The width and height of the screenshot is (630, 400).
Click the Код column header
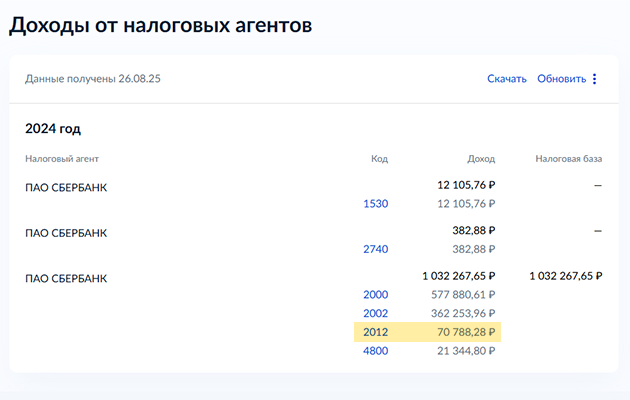(x=379, y=159)
